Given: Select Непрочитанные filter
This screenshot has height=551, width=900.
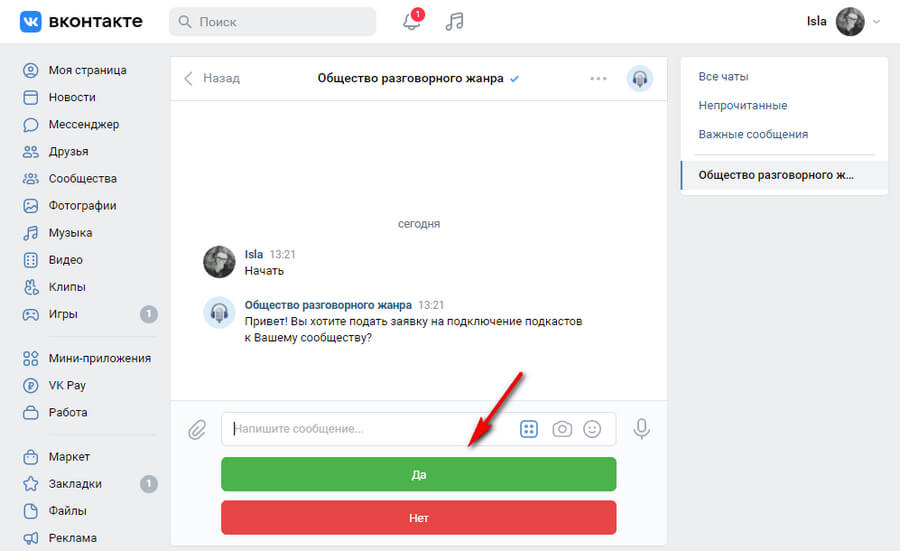Looking at the screenshot, I should (x=743, y=106).
